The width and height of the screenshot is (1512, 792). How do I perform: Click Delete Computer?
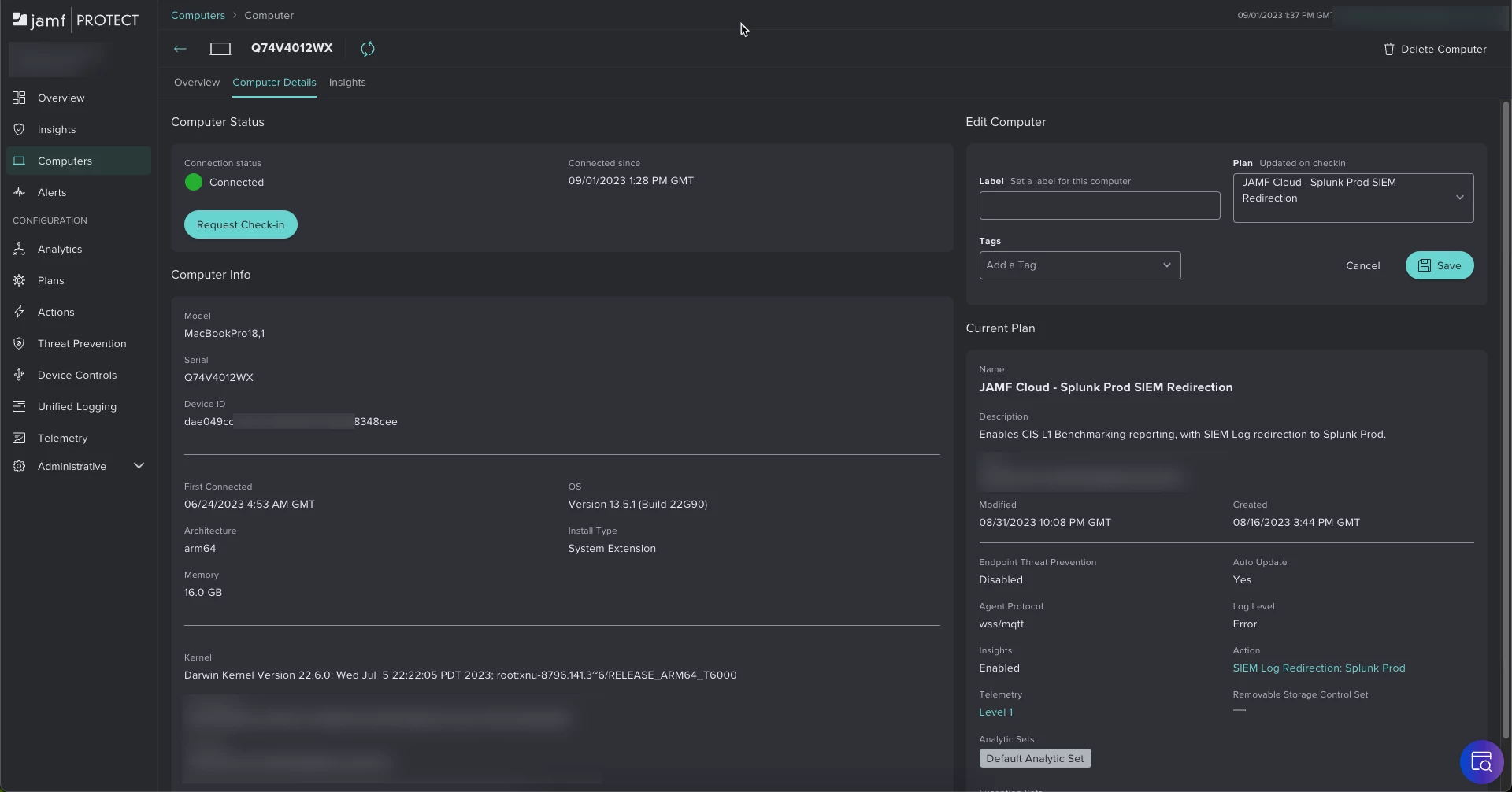1435,49
